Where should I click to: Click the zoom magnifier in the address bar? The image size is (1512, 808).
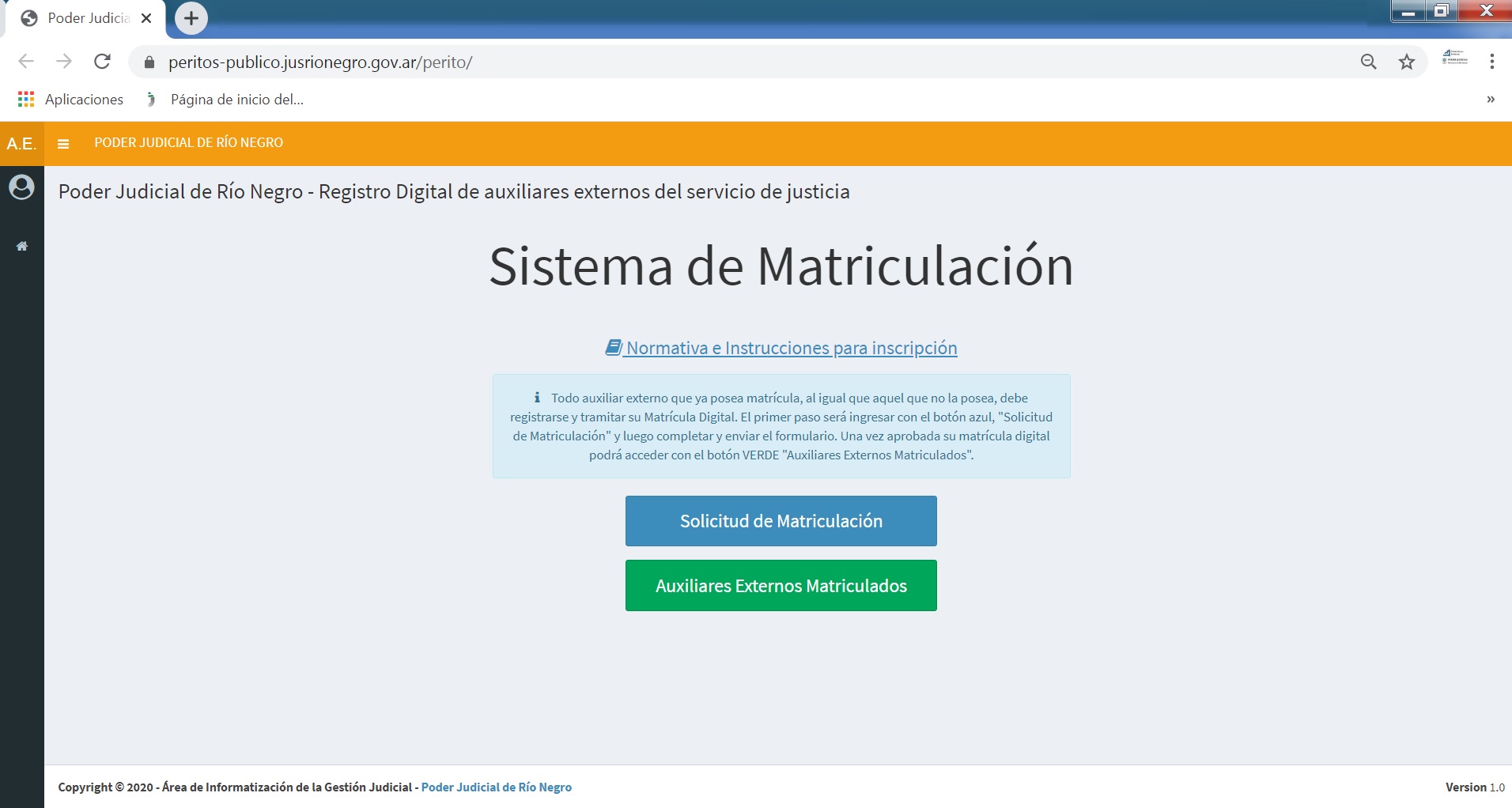[x=1370, y=61]
